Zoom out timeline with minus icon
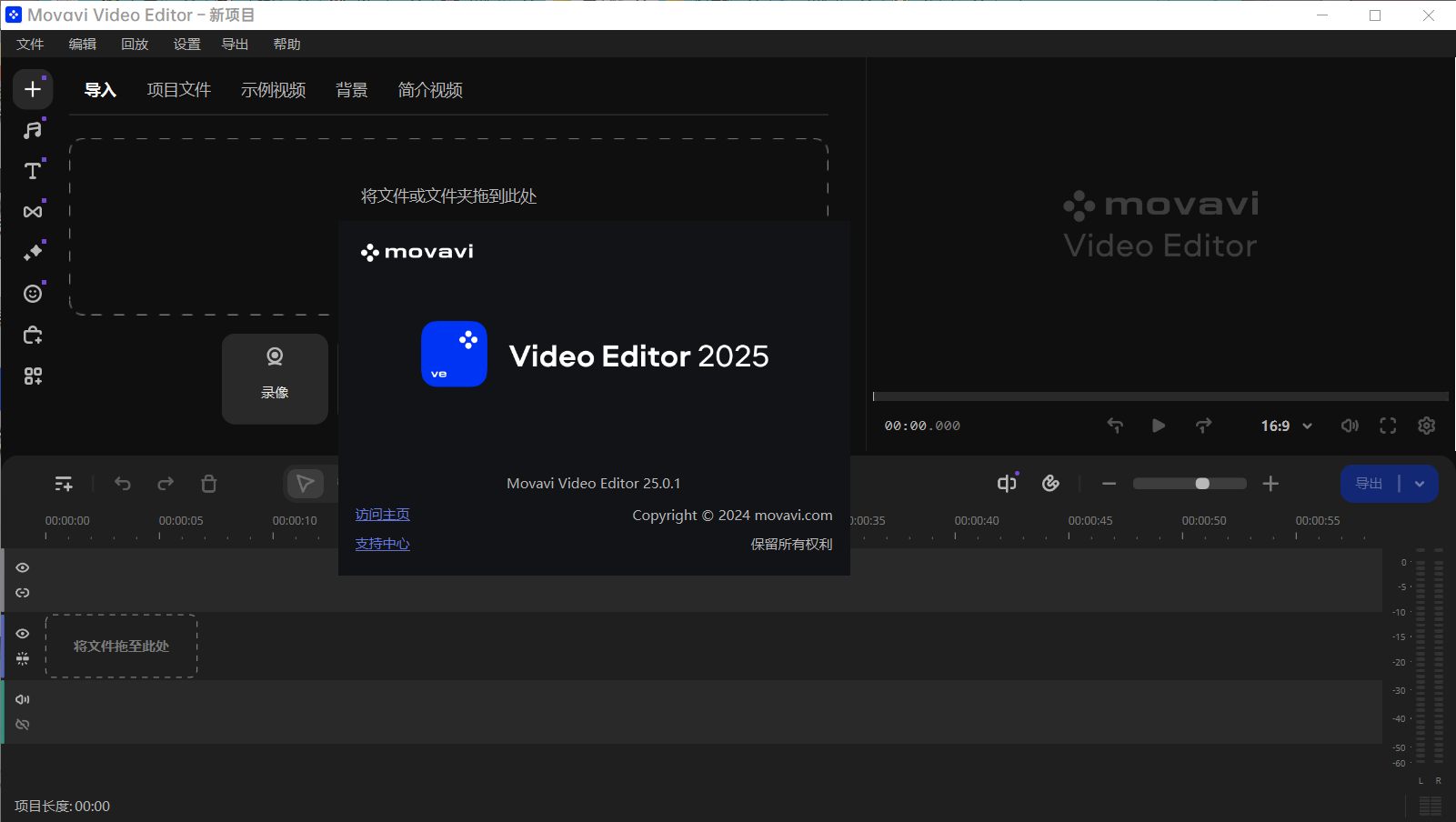Screen dimensions: 1456x822 (x=1109, y=484)
